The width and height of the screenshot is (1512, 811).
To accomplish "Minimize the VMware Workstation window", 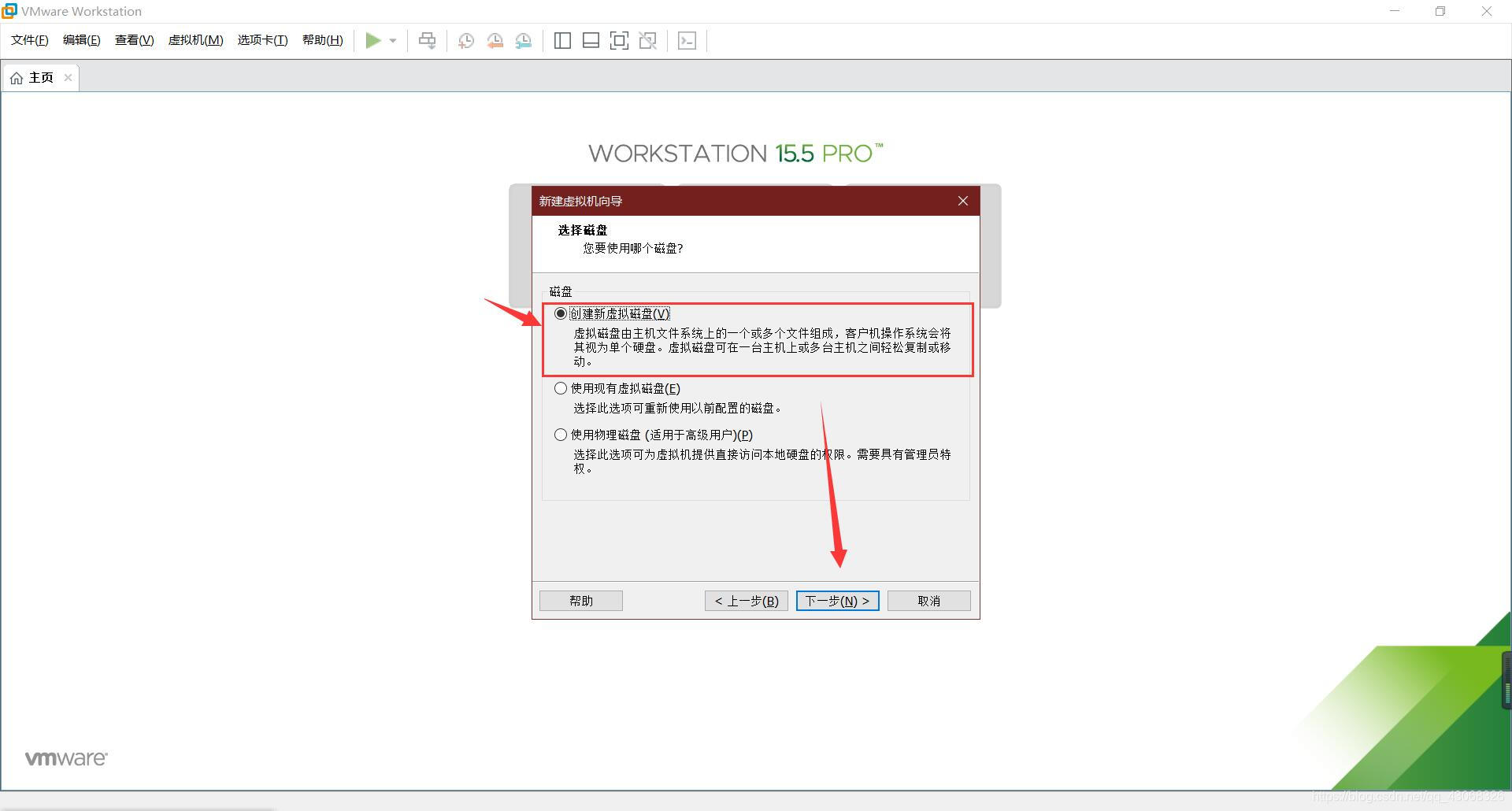I will coord(1395,11).
